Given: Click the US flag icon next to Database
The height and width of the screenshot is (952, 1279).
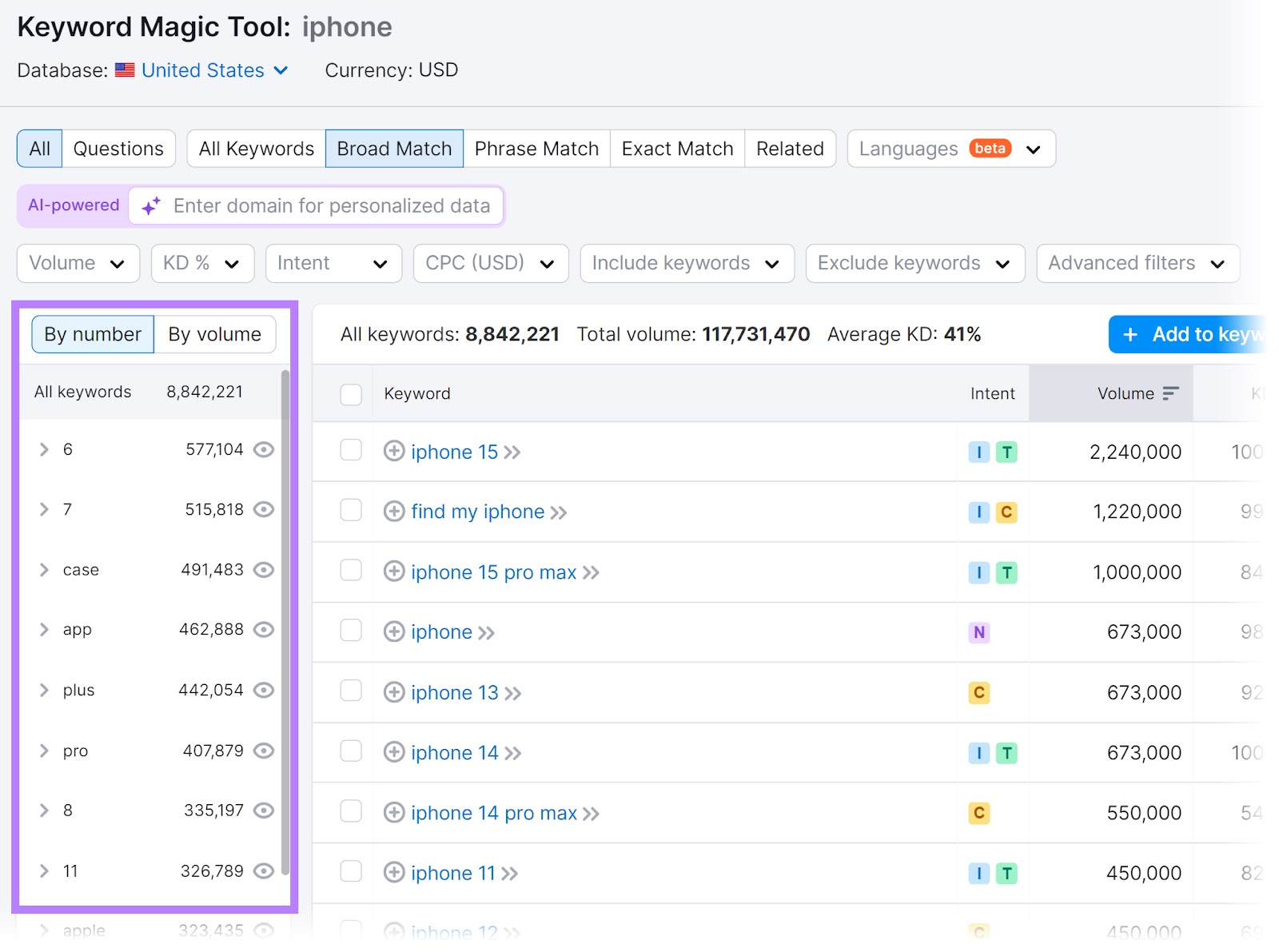Looking at the screenshot, I should 125,70.
